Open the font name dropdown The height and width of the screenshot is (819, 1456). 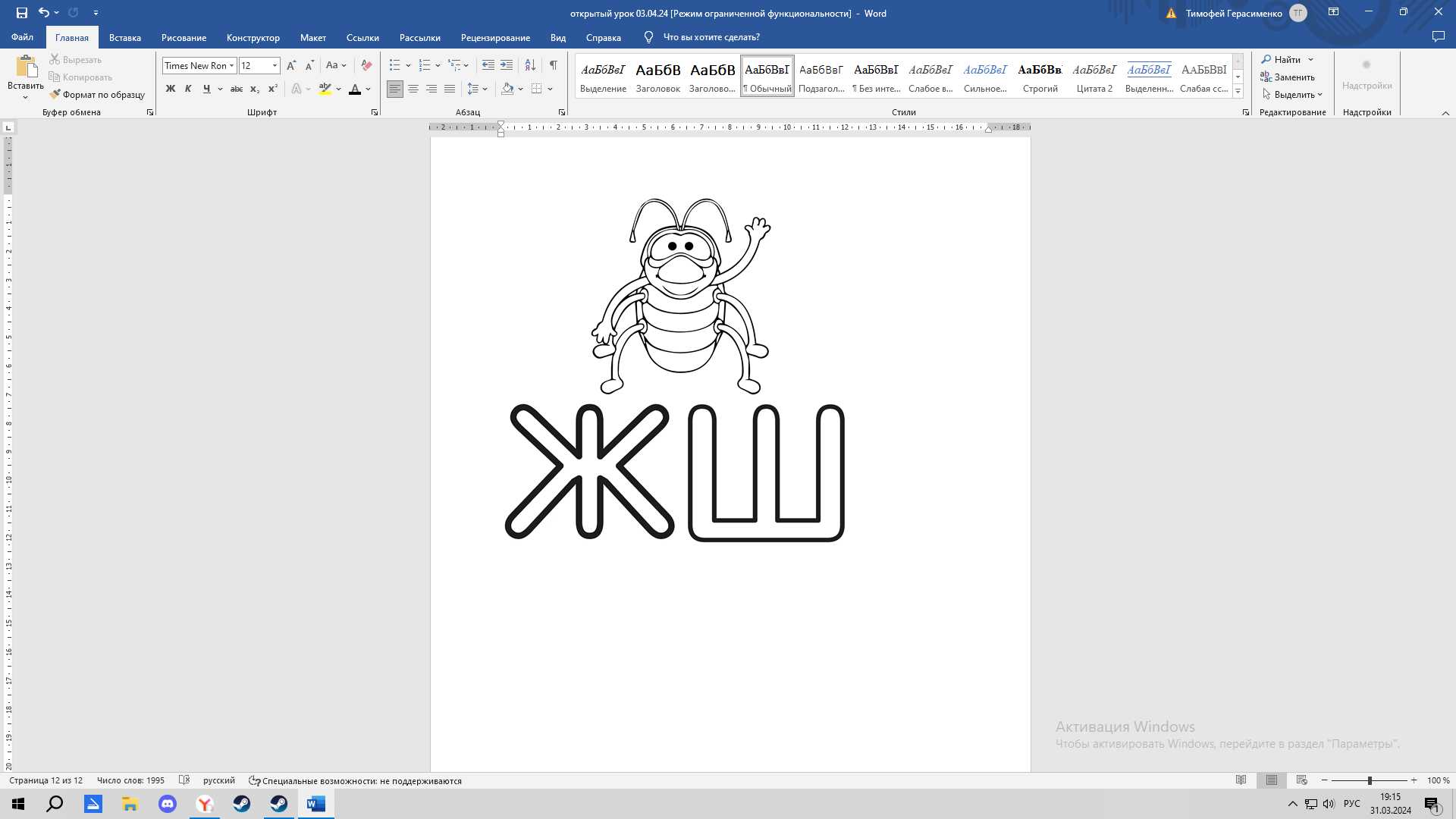tap(232, 66)
